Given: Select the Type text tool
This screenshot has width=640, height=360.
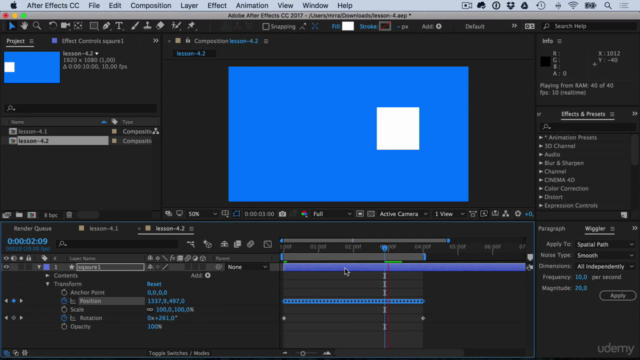Looking at the screenshot, I should [119, 26].
